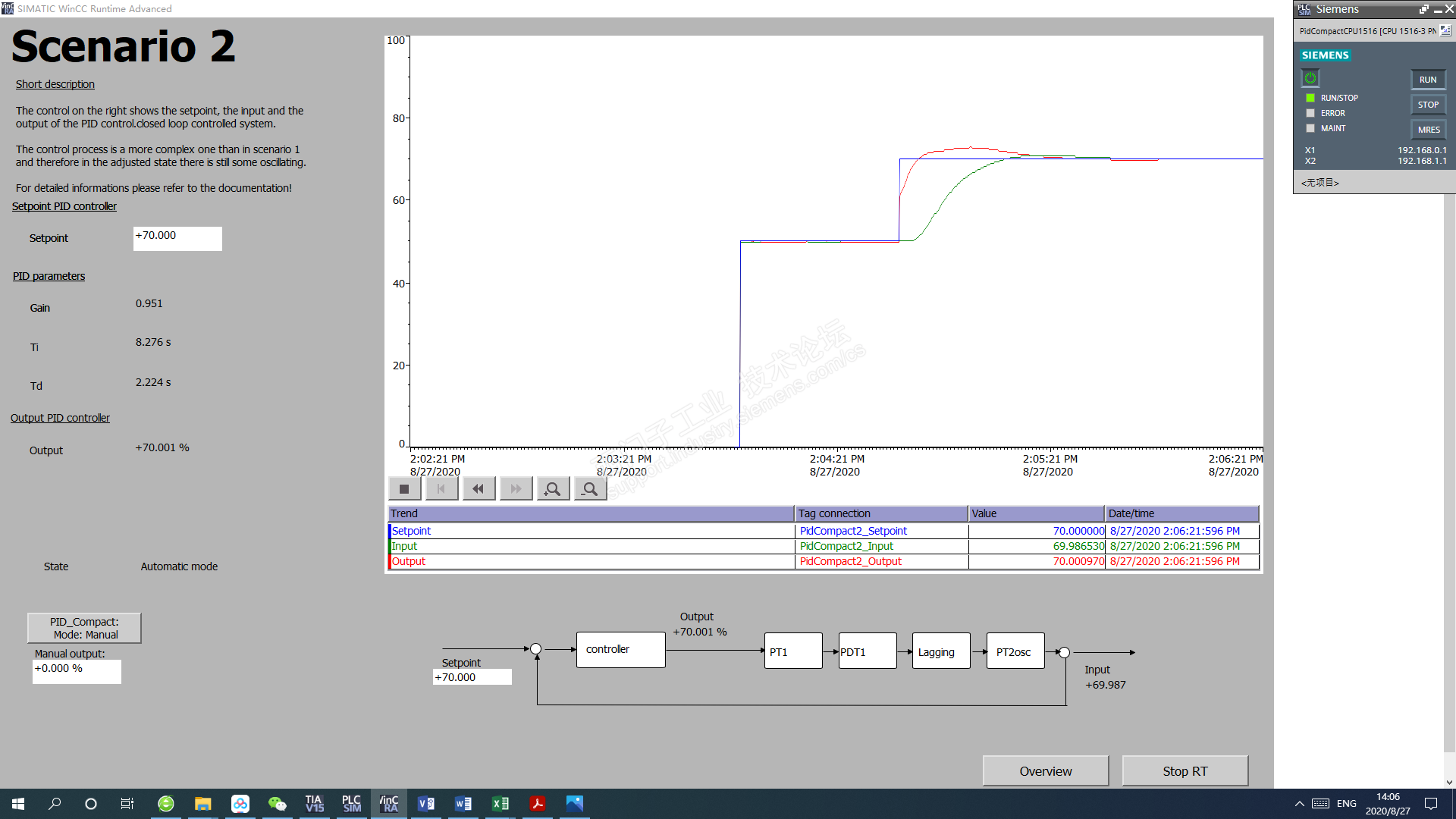
Task: Stop the trend view updating
Action: (x=404, y=489)
